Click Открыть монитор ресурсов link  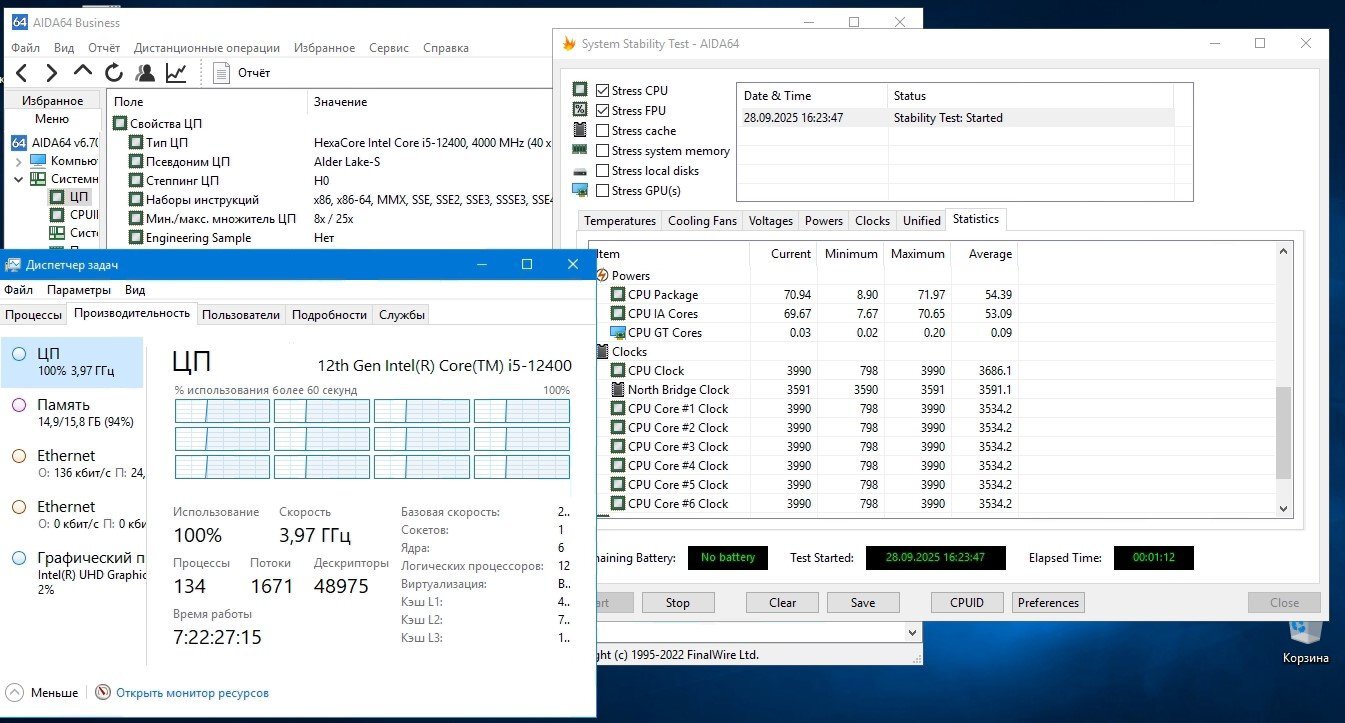tap(192, 692)
